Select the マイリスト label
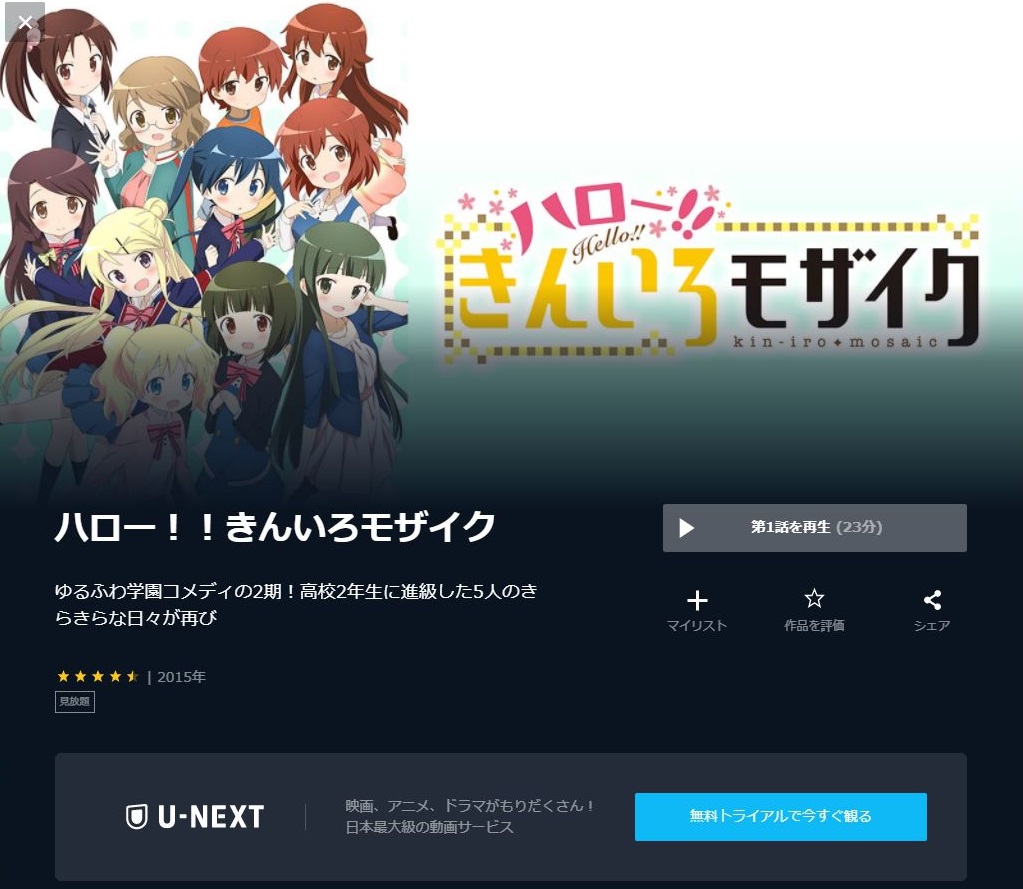Image resolution: width=1023 pixels, height=889 pixels. [697, 625]
